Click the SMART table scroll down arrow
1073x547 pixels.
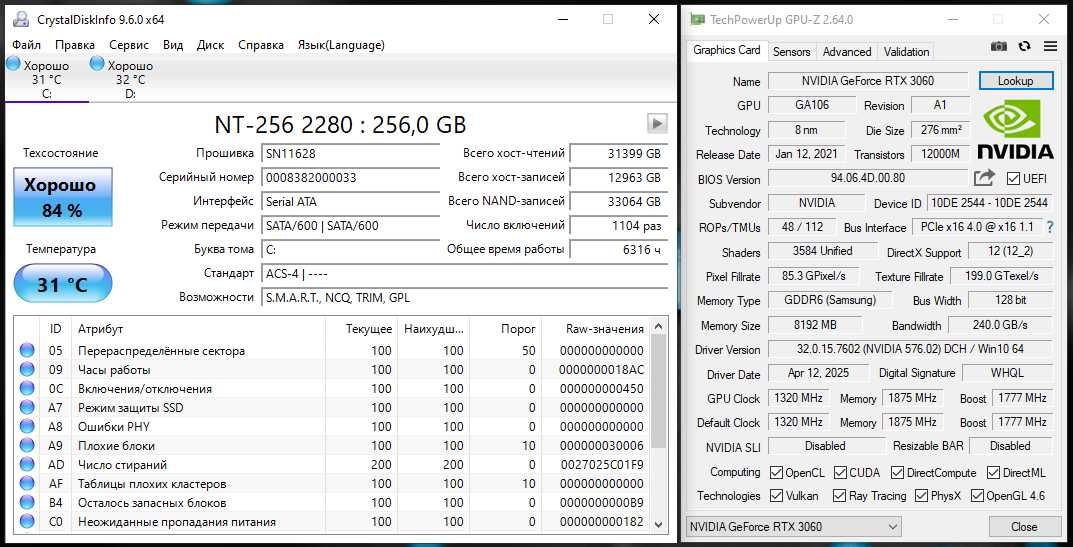tap(658, 524)
